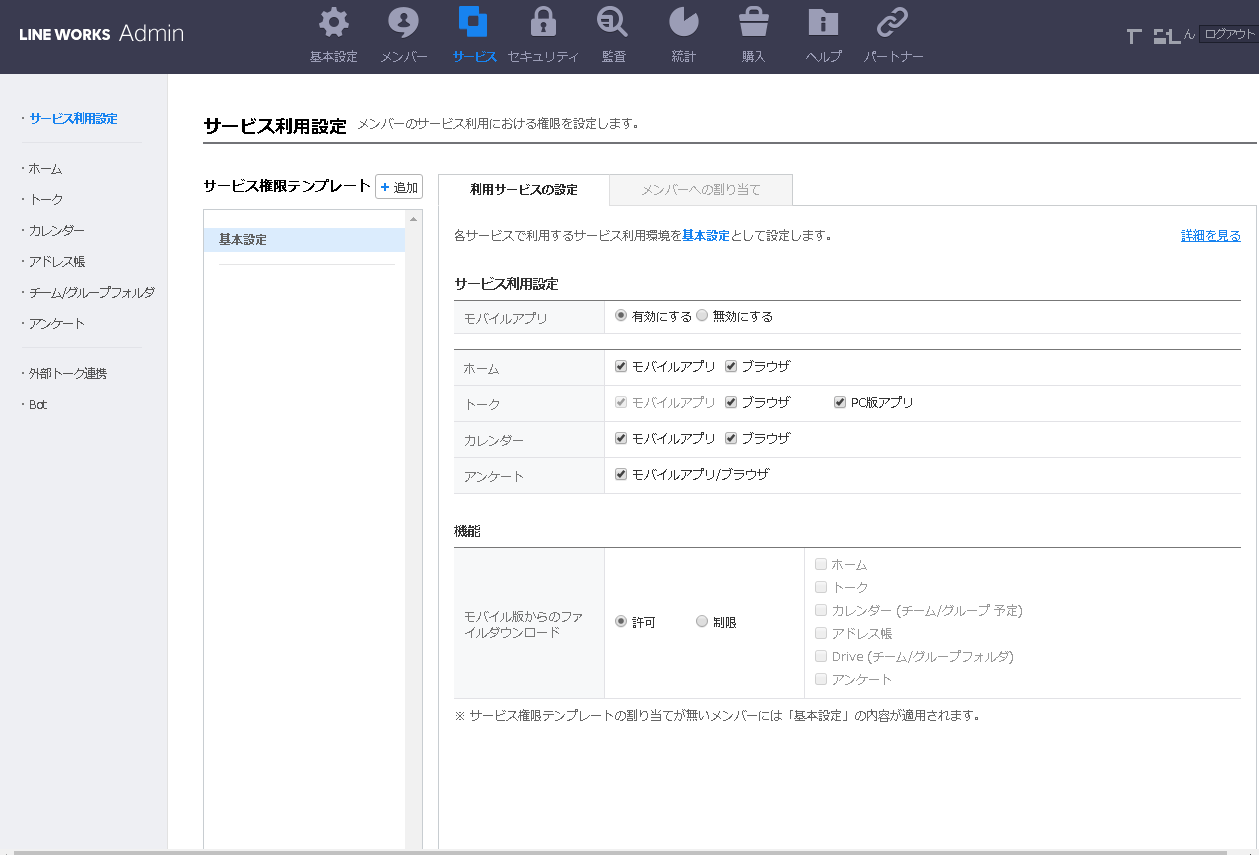
Task: Open the 購入 basket icon
Action: 753,23
